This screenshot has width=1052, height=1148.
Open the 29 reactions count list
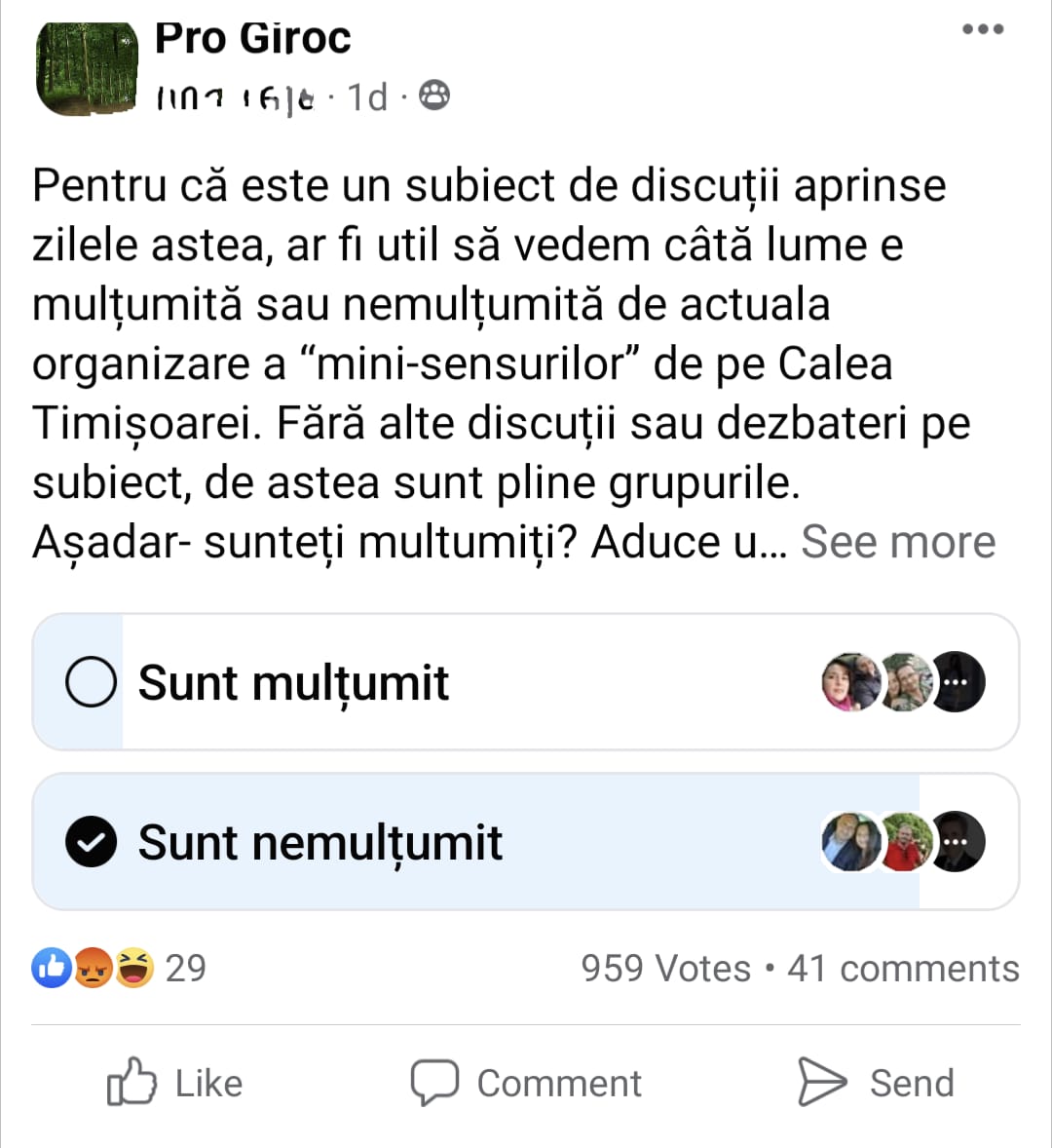(x=186, y=968)
